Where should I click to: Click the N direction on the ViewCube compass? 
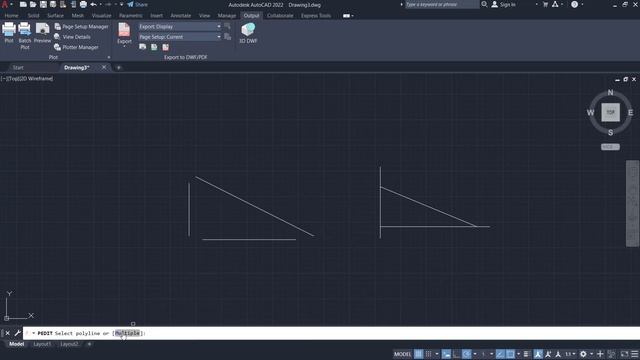point(610,93)
